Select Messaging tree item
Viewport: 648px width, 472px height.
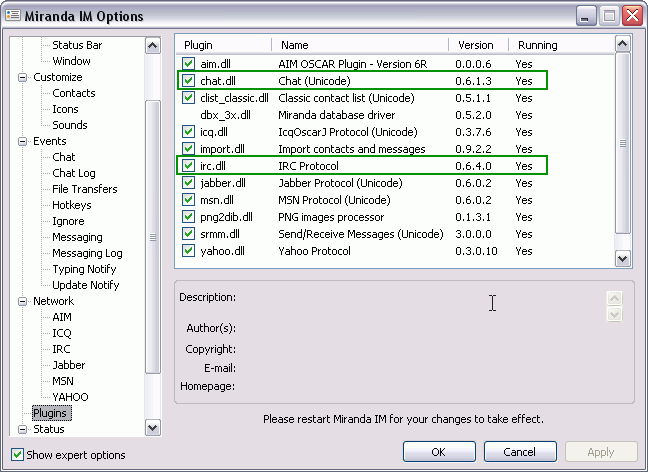(77, 237)
